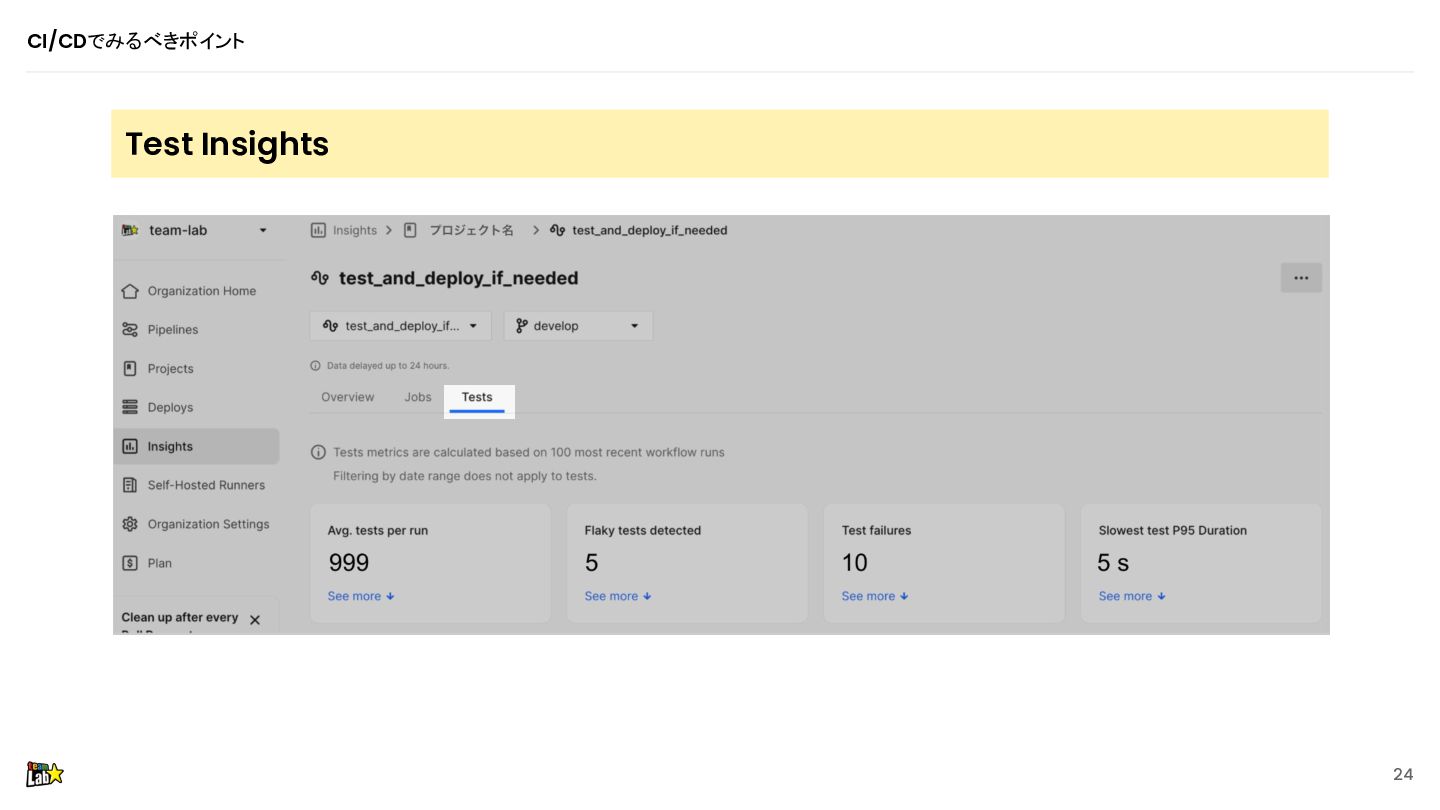Click the info icon beside Tests metrics note

click(318, 453)
